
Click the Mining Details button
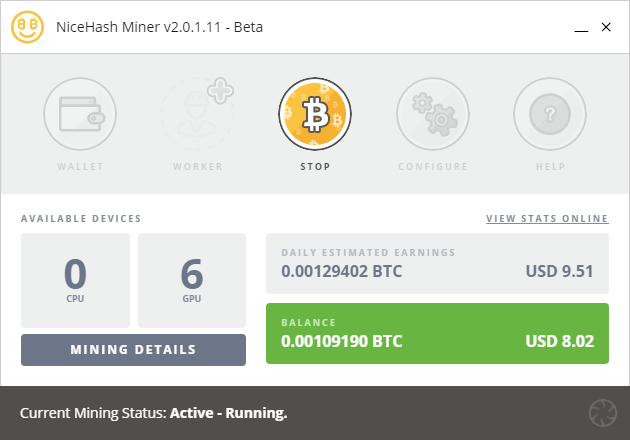click(x=133, y=350)
